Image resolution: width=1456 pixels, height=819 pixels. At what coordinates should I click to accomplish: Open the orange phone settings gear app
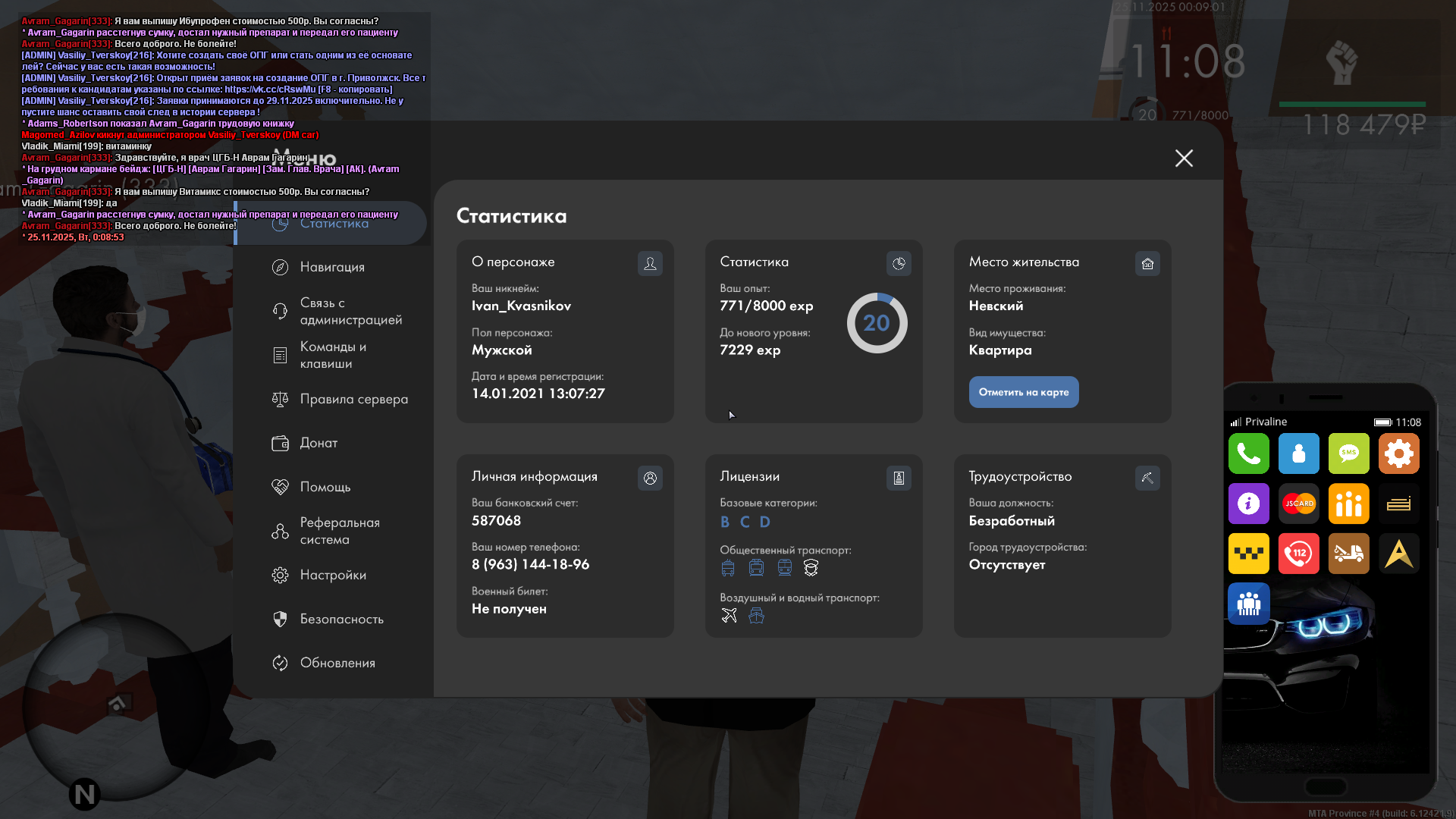[x=1398, y=453]
